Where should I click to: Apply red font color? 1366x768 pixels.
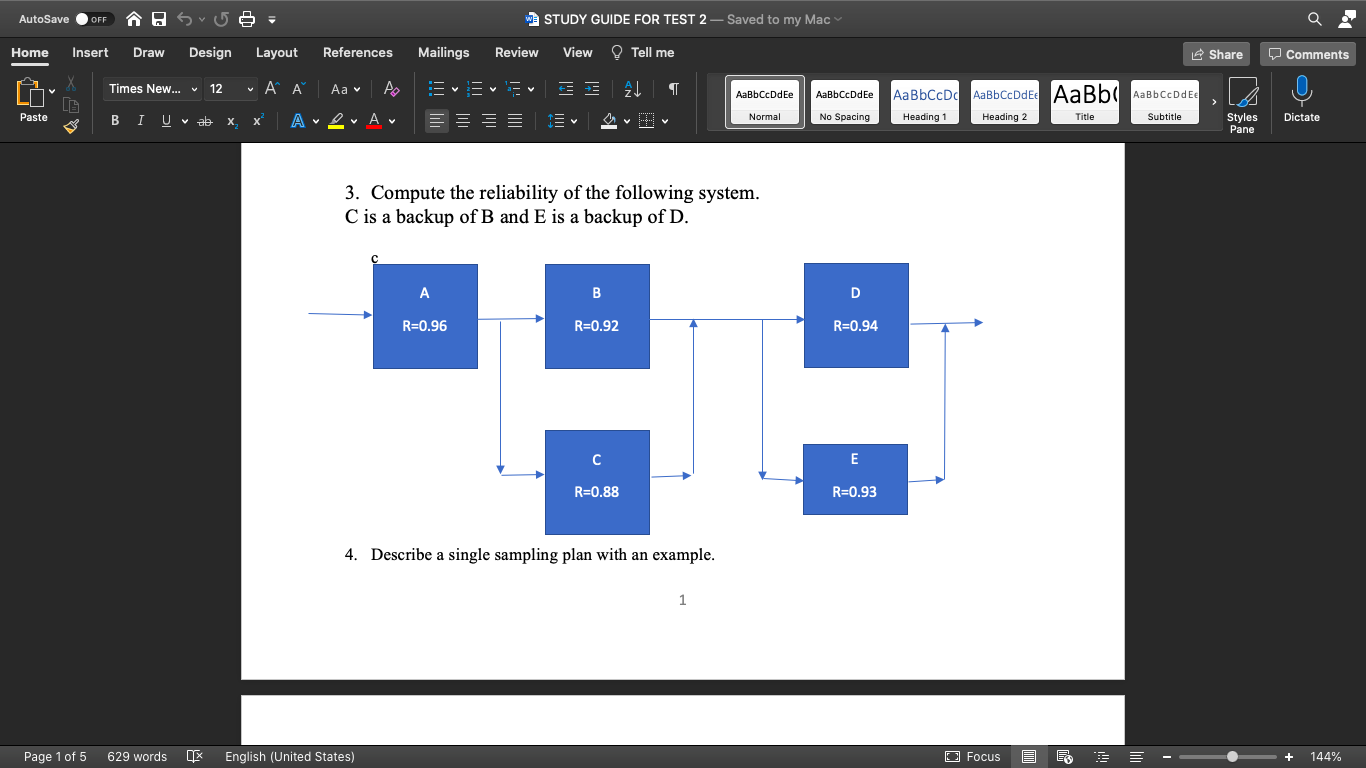[x=375, y=121]
